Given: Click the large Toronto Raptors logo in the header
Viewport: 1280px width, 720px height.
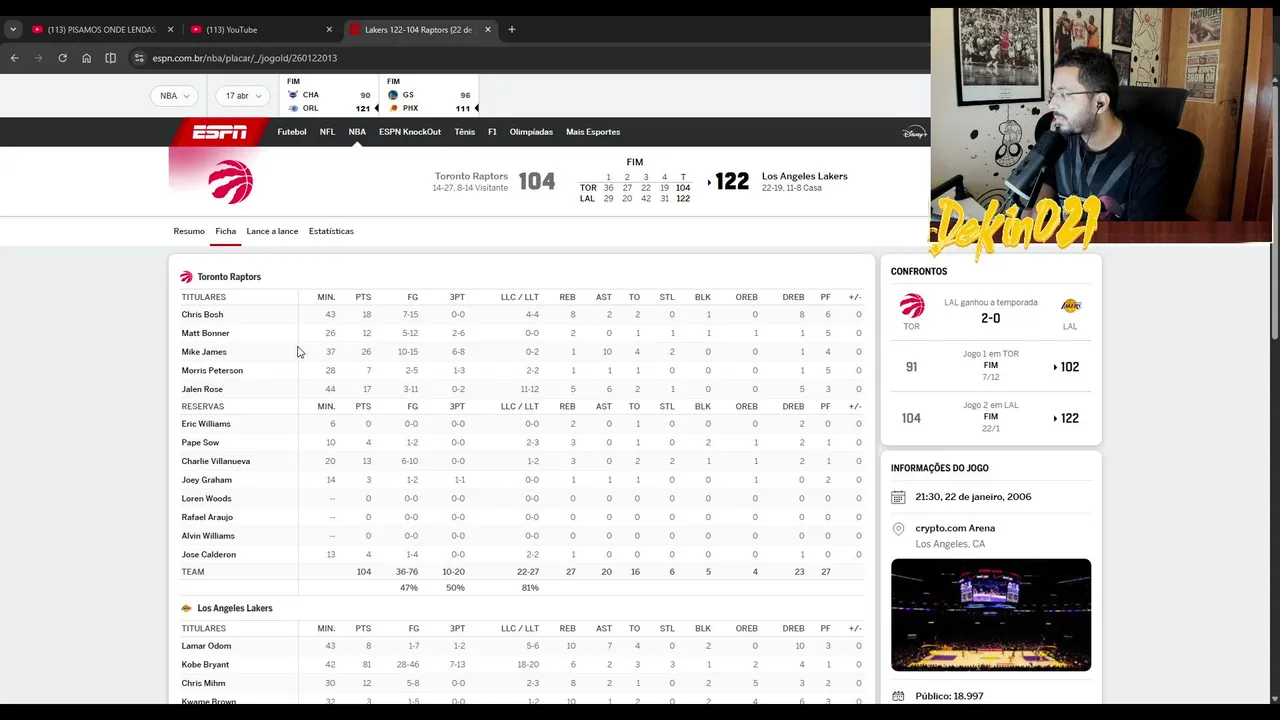Looking at the screenshot, I should [231, 182].
